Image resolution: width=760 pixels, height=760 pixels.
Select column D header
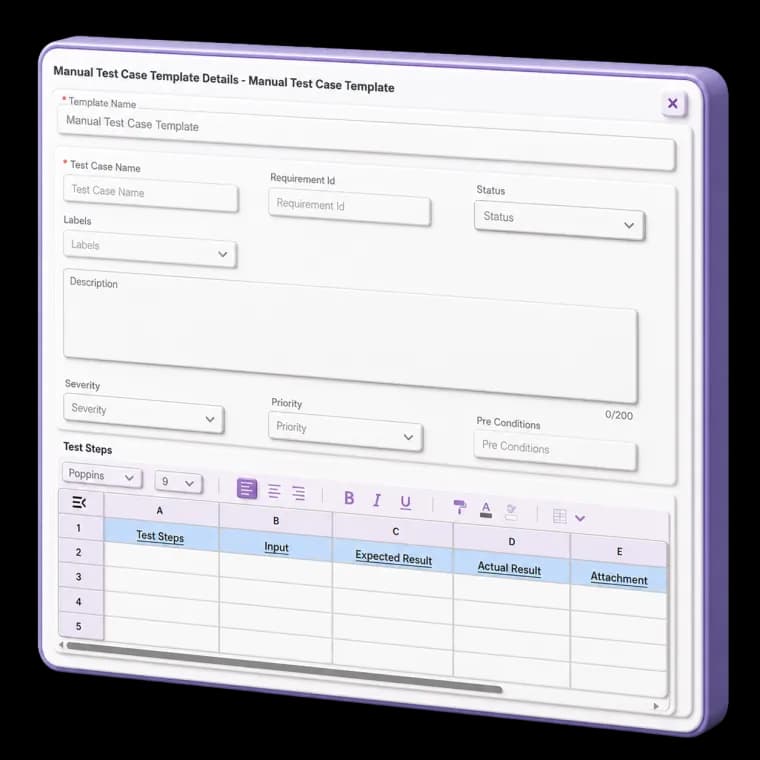pos(511,542)
